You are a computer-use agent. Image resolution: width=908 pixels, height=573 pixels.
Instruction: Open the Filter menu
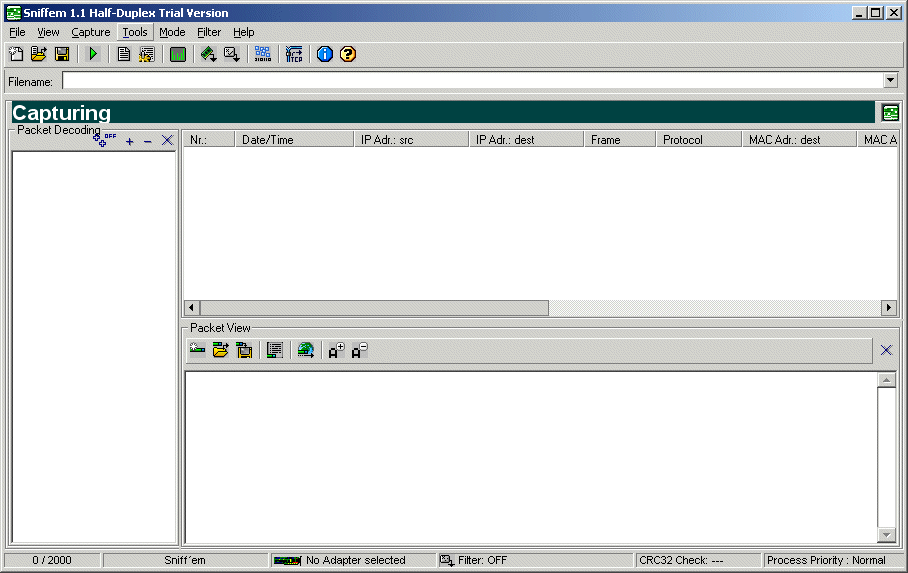click(x=208, y=32)
